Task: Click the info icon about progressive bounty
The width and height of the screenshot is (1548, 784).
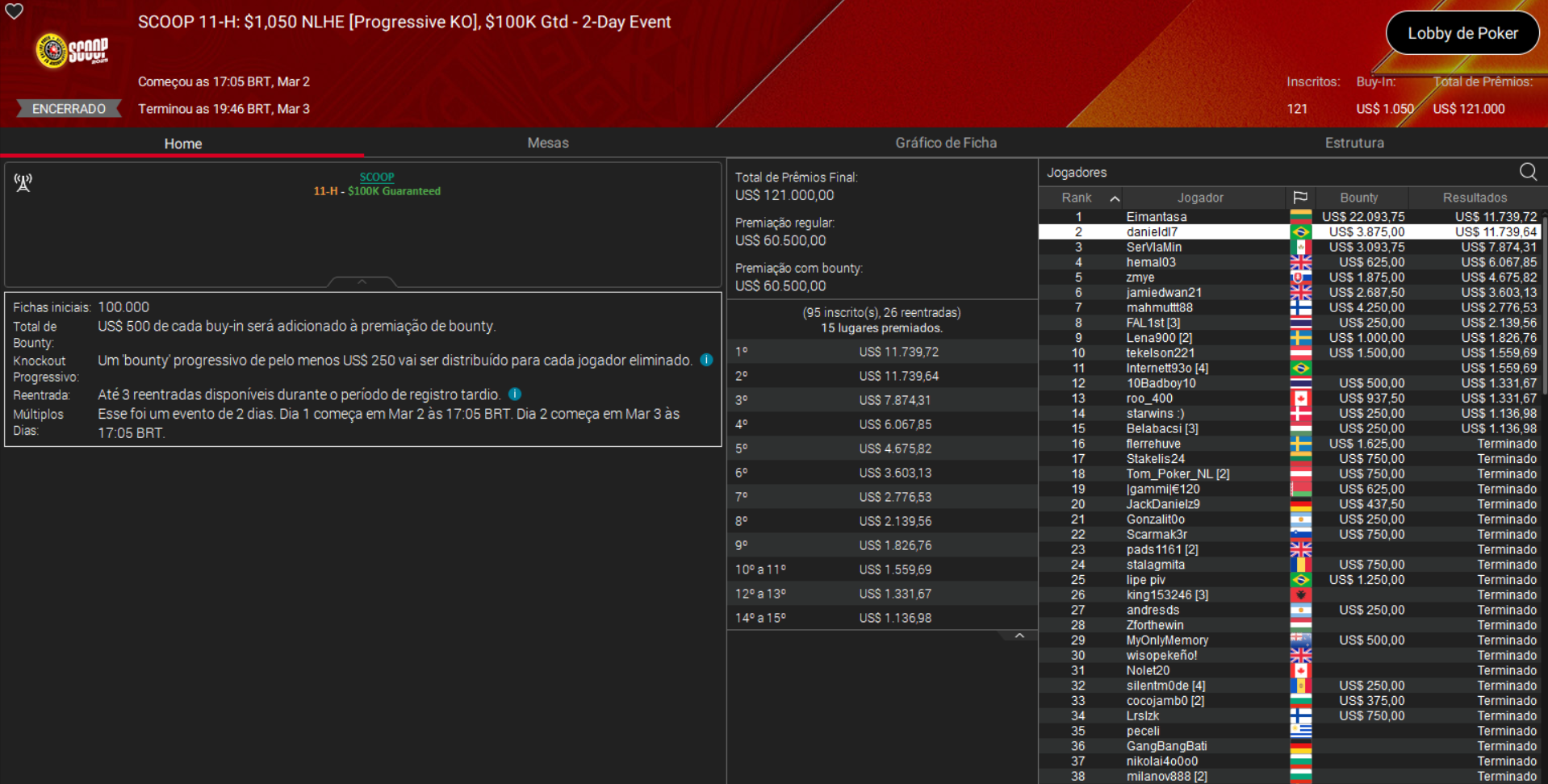Action: coord(707,361)
